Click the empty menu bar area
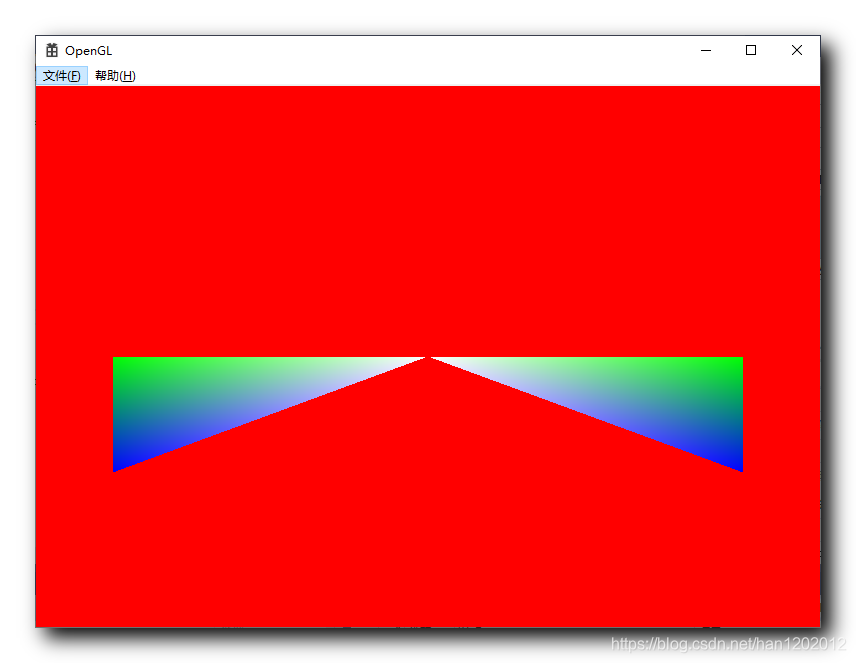 coord(400,75)
